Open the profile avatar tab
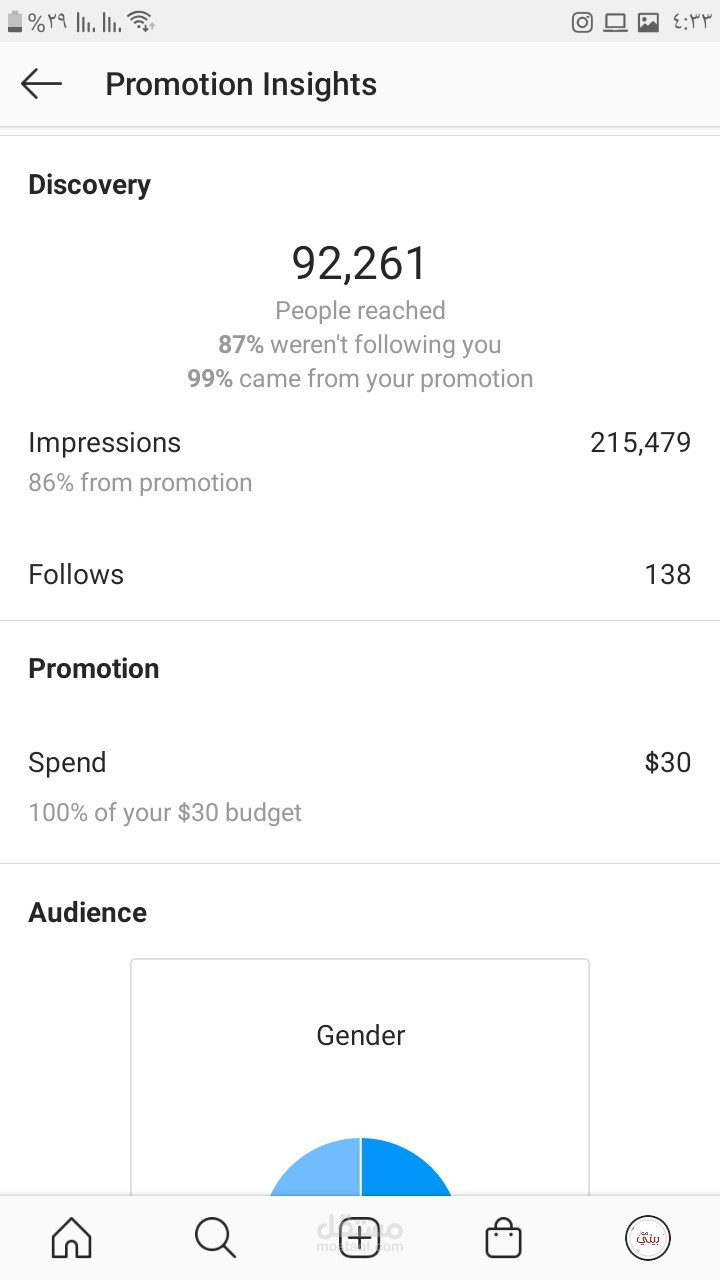The width and height of the screenshot is (720, 1280). 647,1239
